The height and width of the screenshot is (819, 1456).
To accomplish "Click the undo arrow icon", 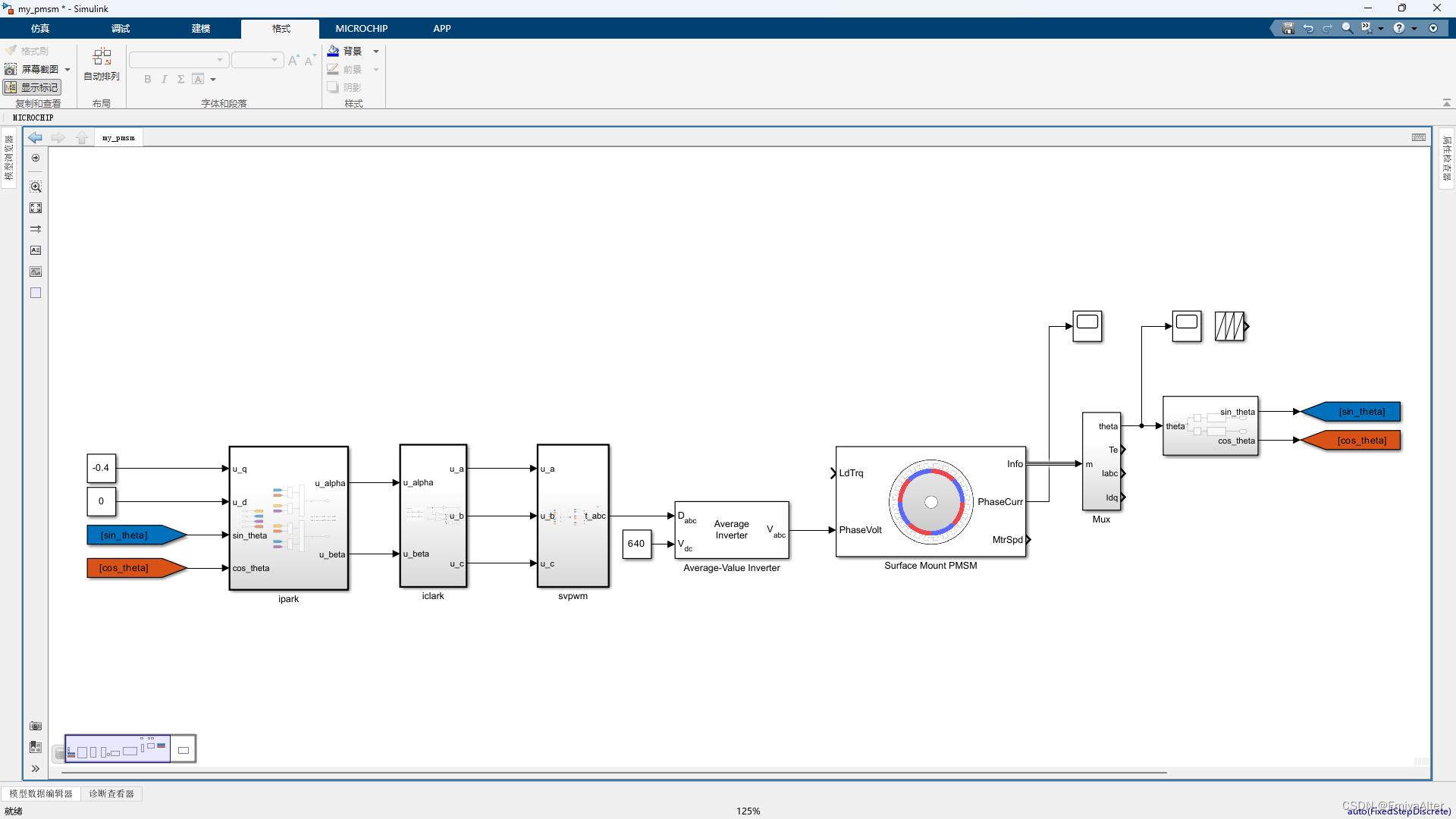I will point(1308,28).
